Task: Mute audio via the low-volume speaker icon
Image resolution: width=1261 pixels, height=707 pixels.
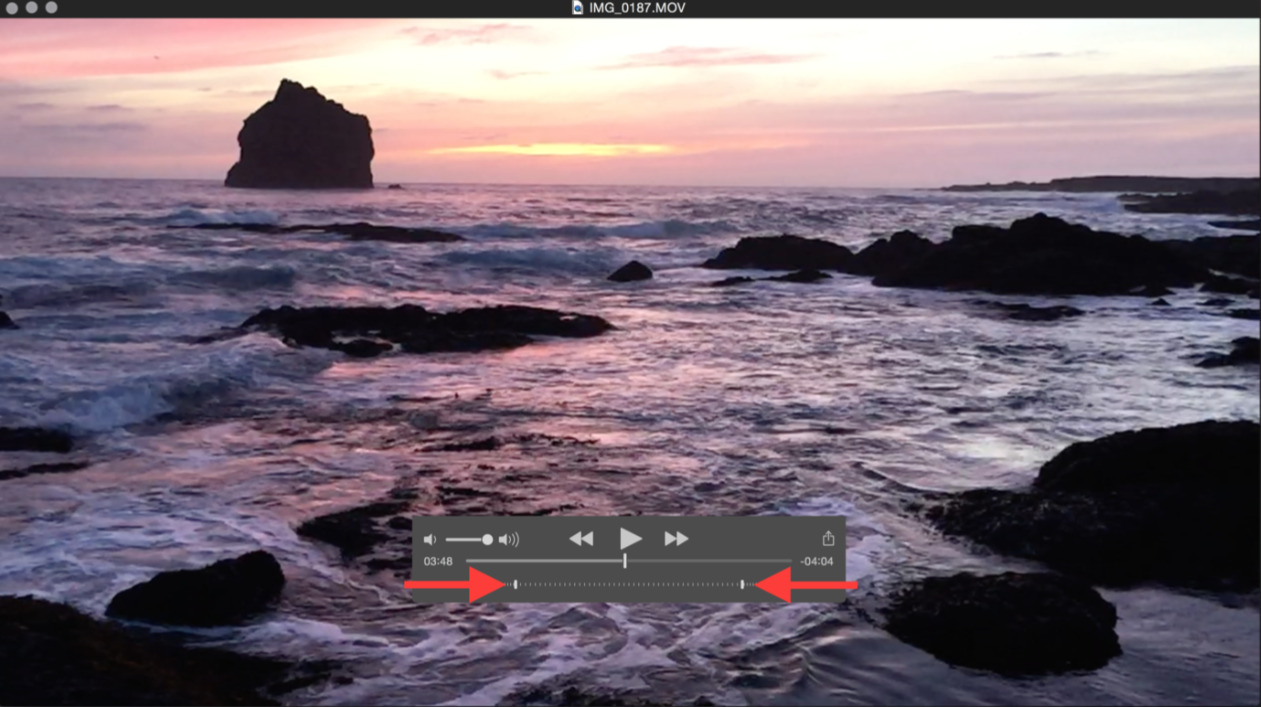Action: [430, 540]
